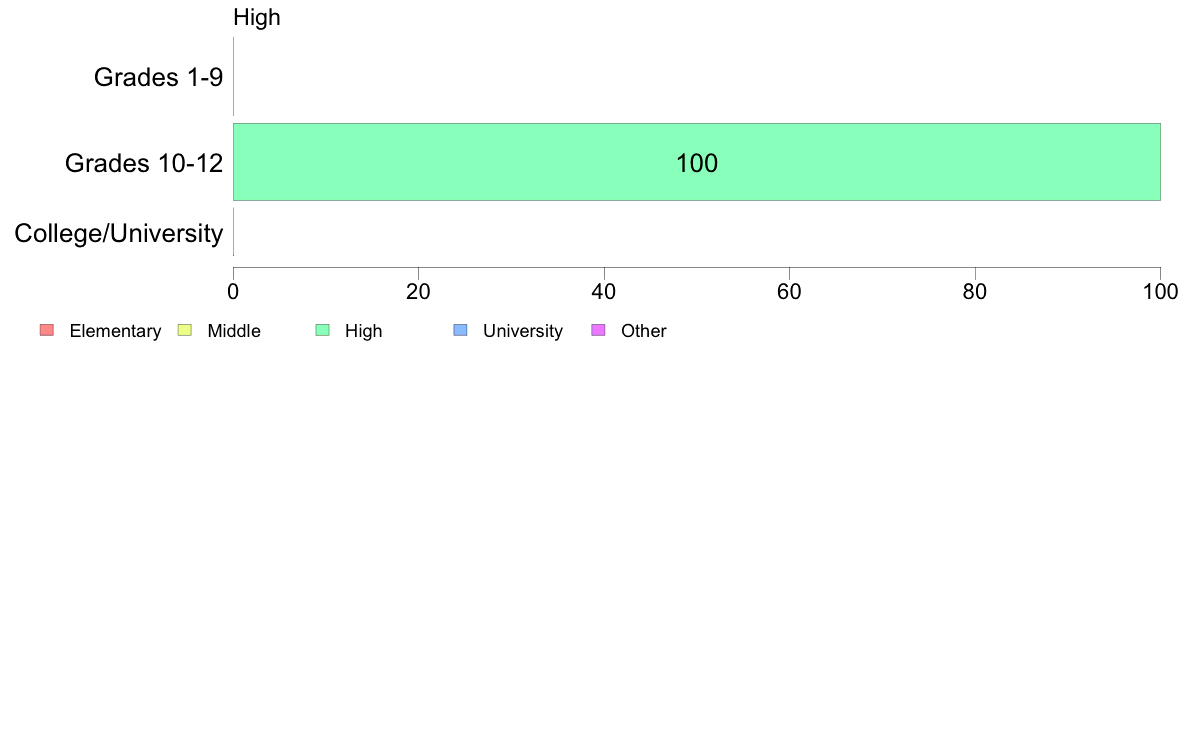Select the High legend label text
The image size is (1188, 736).
click(x=364, y=331)
